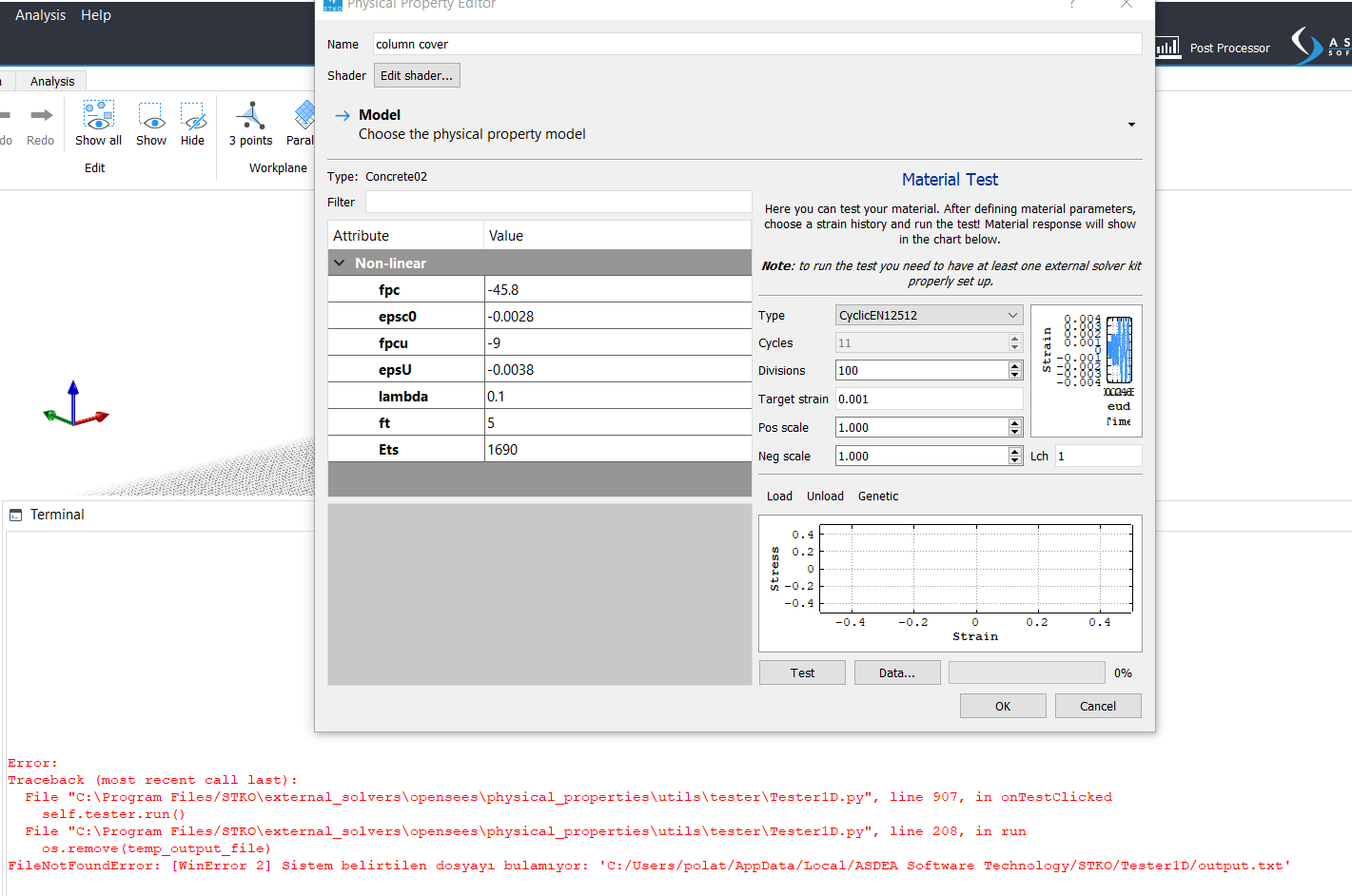This screenshot has width=1352, height=896.
Task: Click the strain history thumbnail chart
Action: pos(1086,371)
